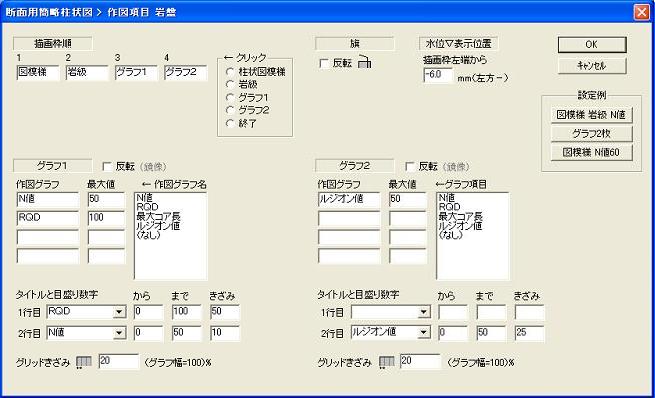Select the 岩級 radio button
Image resolution: width=655 pixels, height=398 pixels.
230,84
